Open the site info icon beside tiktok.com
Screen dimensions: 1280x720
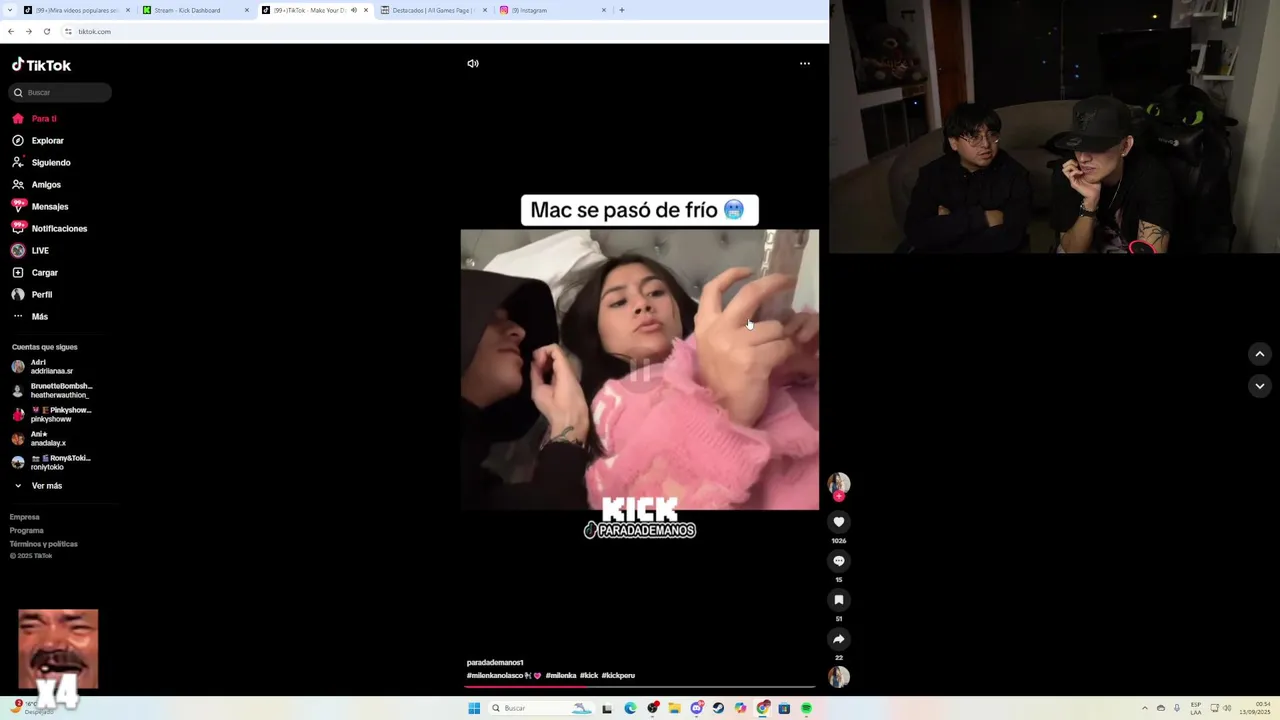pyautogui.click(x=68, y=31)
